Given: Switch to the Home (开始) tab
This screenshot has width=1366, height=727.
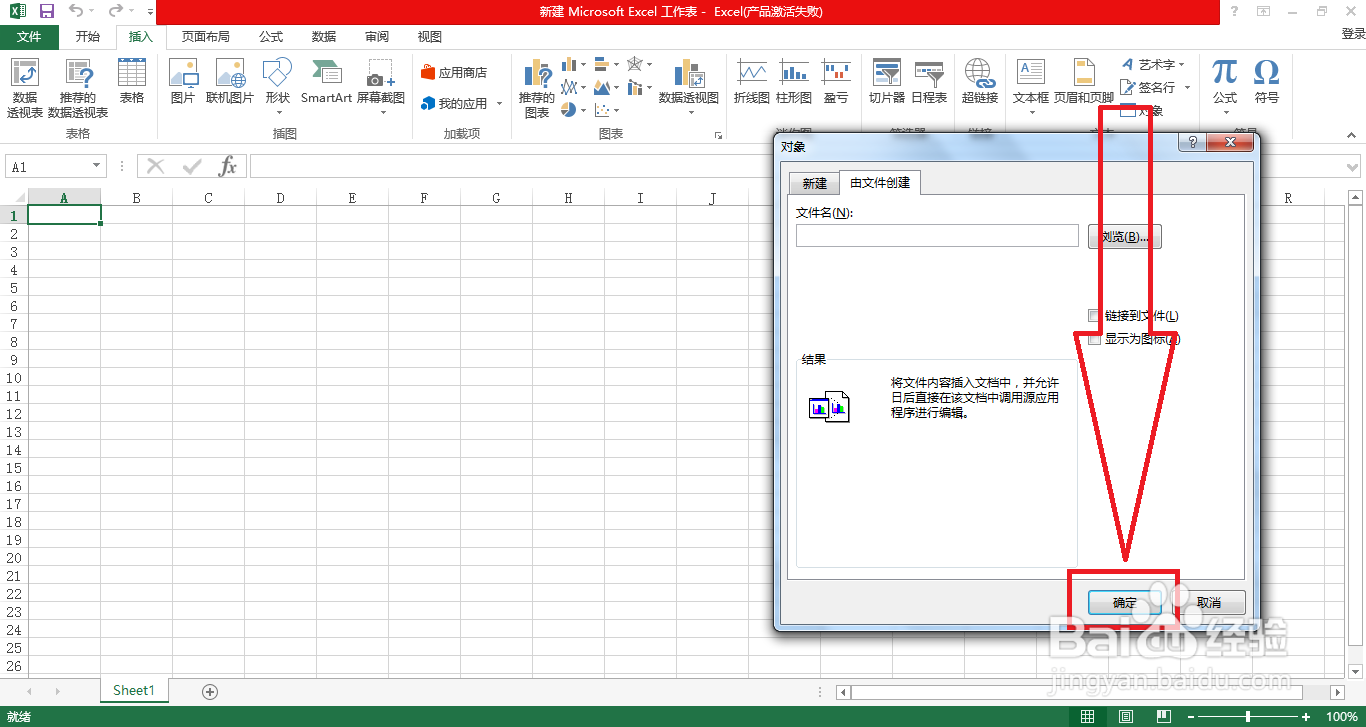Looking at the screenshot, I should coord(88,36).
